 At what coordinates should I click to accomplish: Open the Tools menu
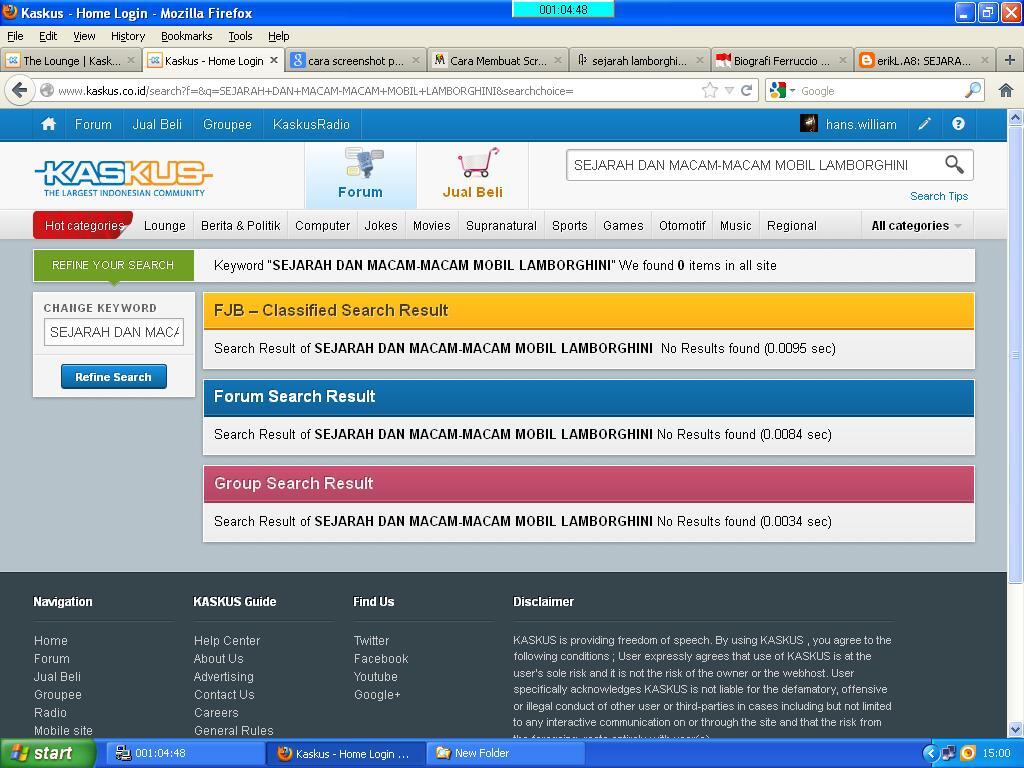pos(240,36)
